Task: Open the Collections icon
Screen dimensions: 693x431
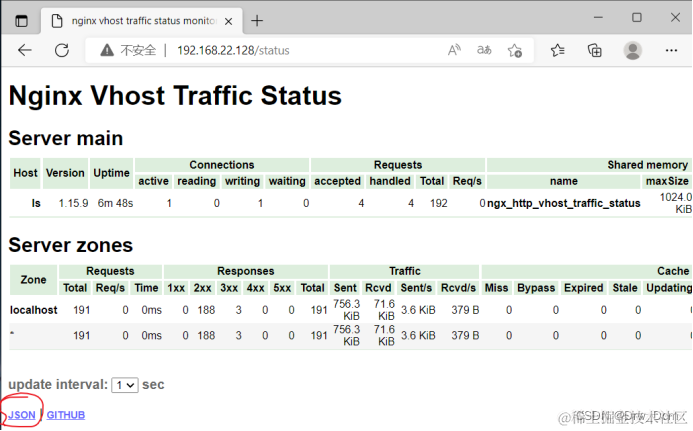Action: pos(594,50)
